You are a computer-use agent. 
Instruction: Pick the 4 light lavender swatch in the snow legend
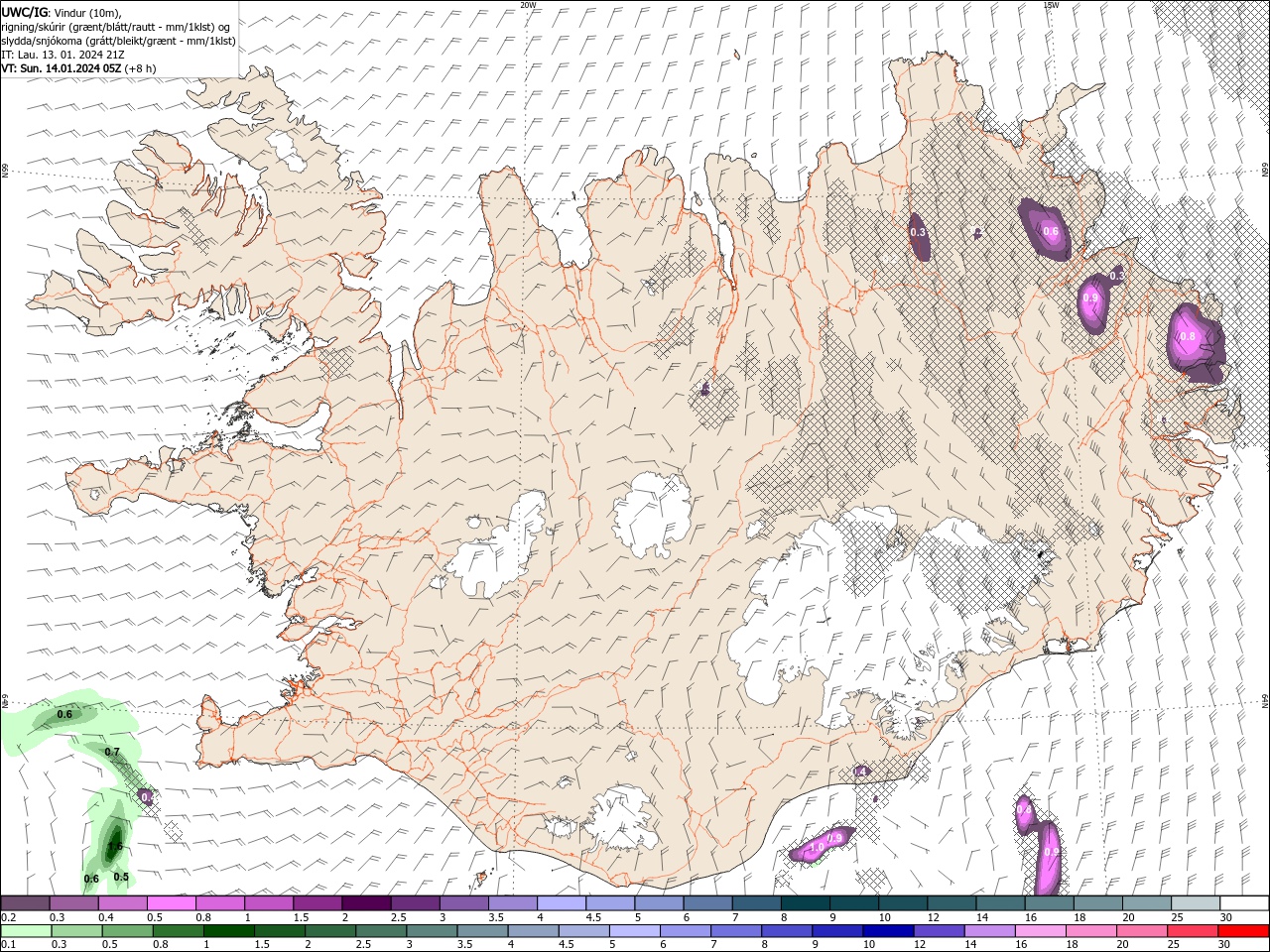pos(562,903)
